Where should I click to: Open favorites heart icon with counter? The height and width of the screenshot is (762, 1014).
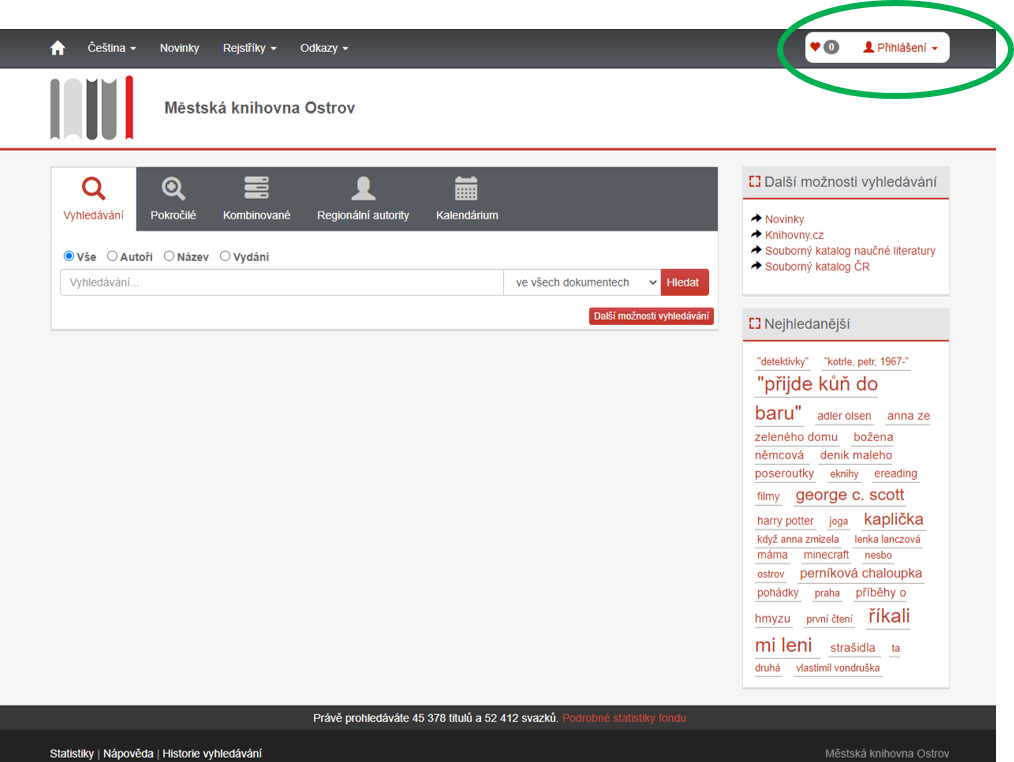pyautogui.click(x=823, y=47)
